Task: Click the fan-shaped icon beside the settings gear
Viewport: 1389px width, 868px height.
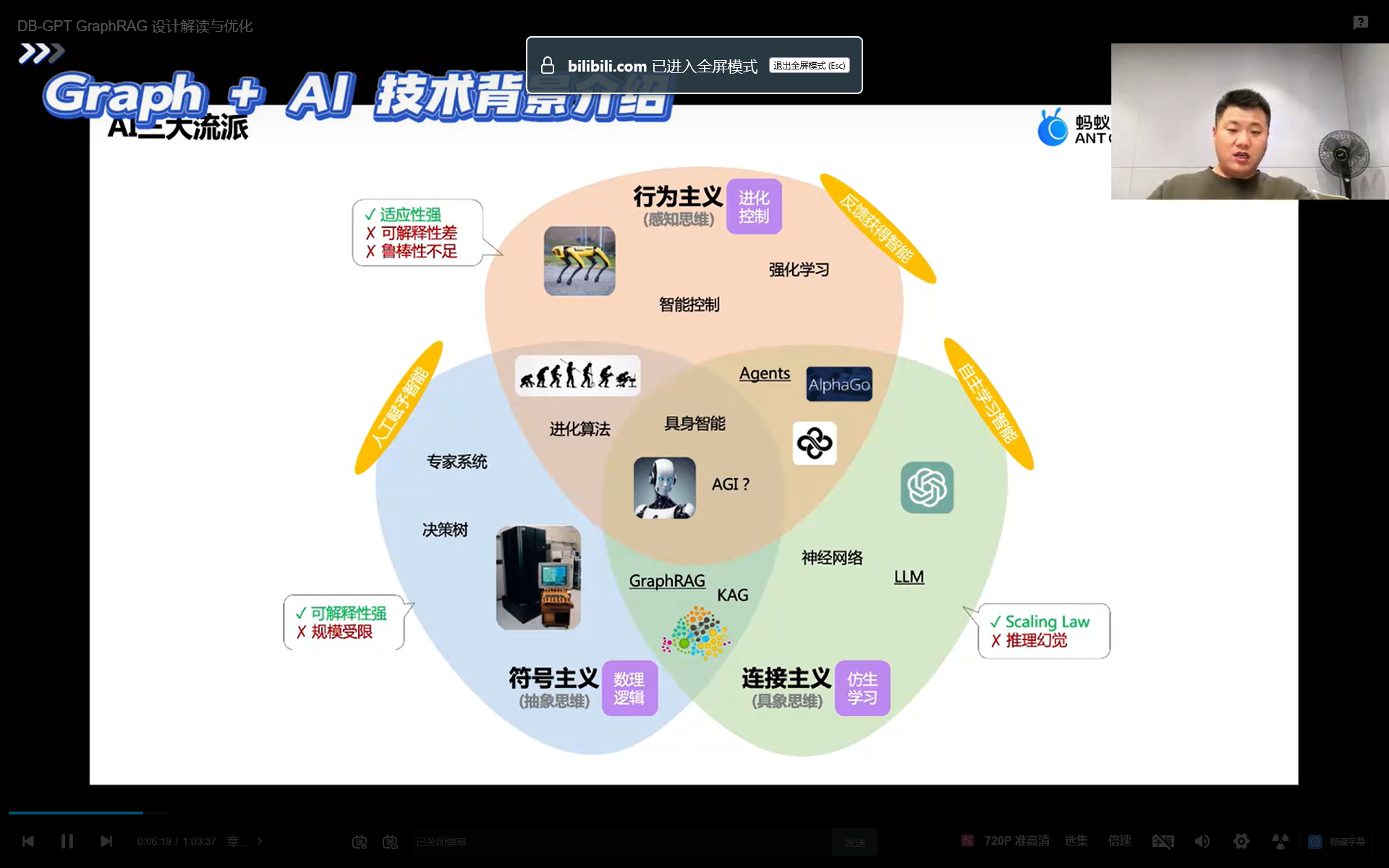Action: [1280, 841]
